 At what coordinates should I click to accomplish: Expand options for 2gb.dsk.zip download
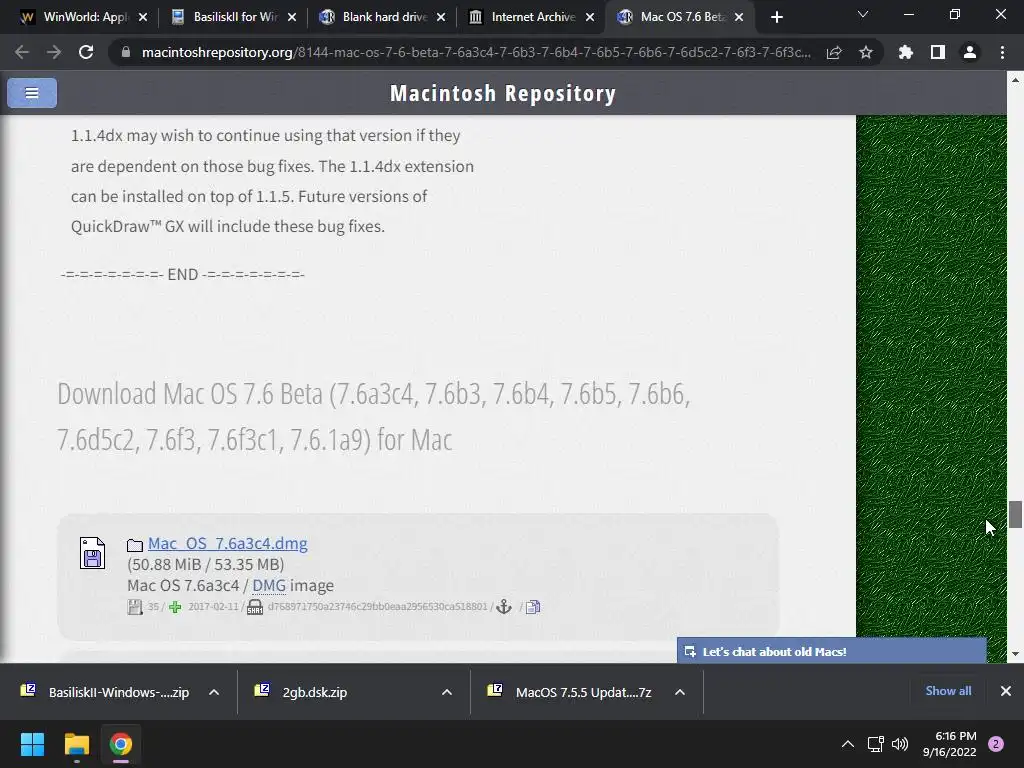(x=447, y=692)
